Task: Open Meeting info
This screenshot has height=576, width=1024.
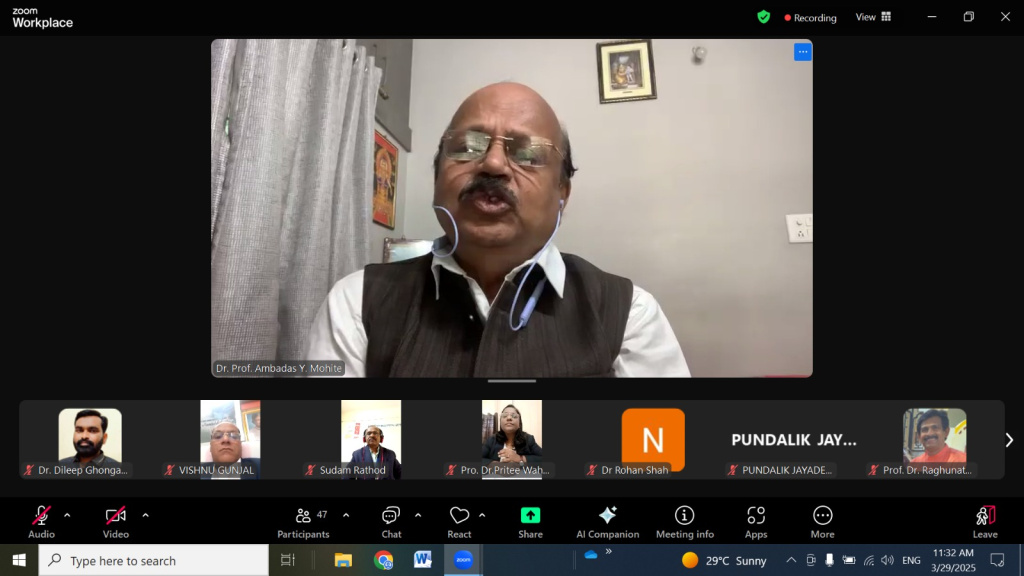Action: [x=685, y=521]
